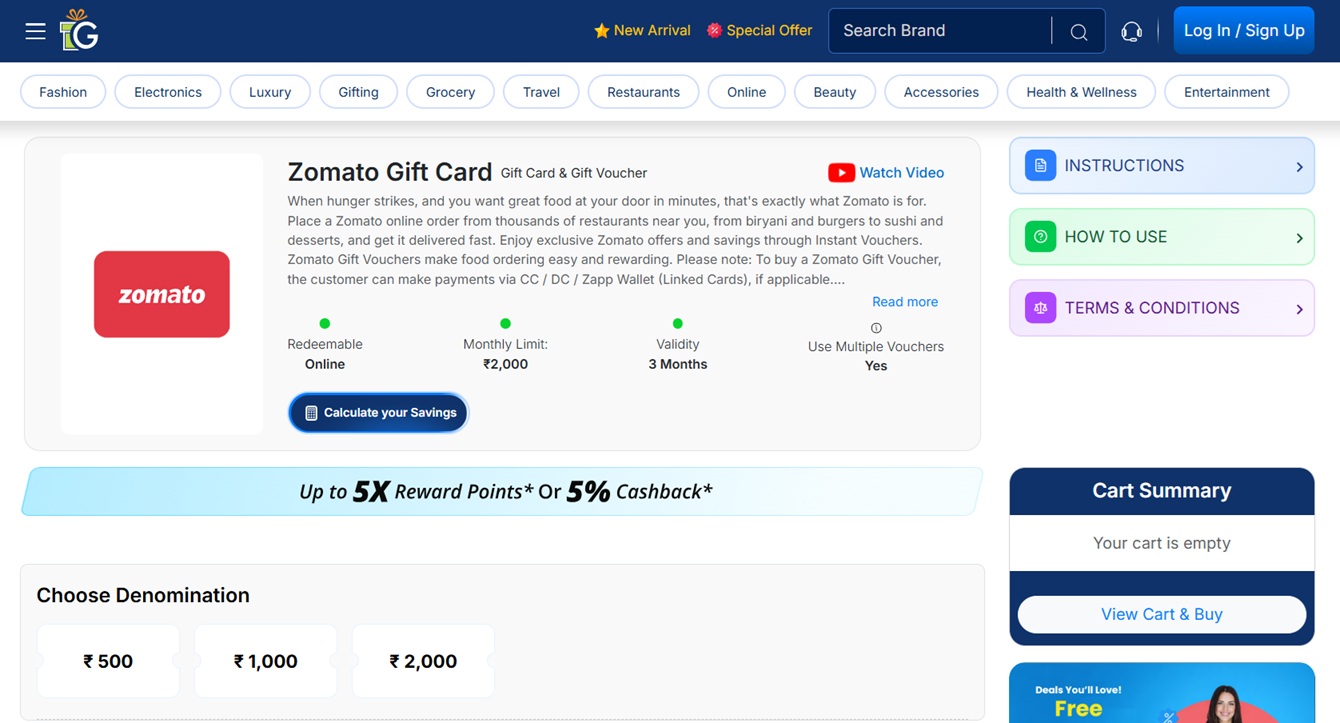Click the reward points cashback banner
The height and width of the screenshot is (723, 1340).
pyautogui.click(x=502, y=491)
